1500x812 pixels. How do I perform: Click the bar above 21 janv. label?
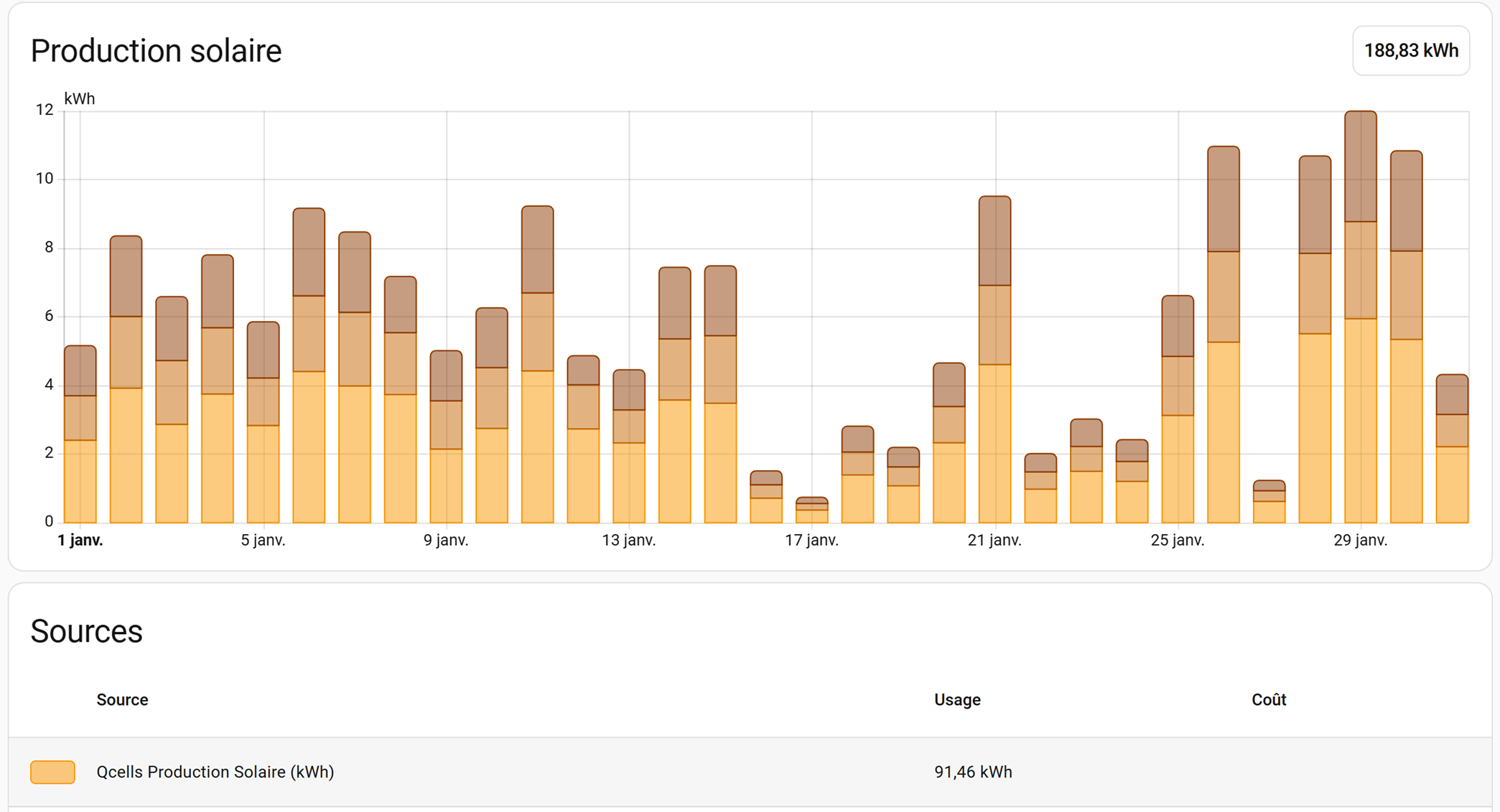994,359
